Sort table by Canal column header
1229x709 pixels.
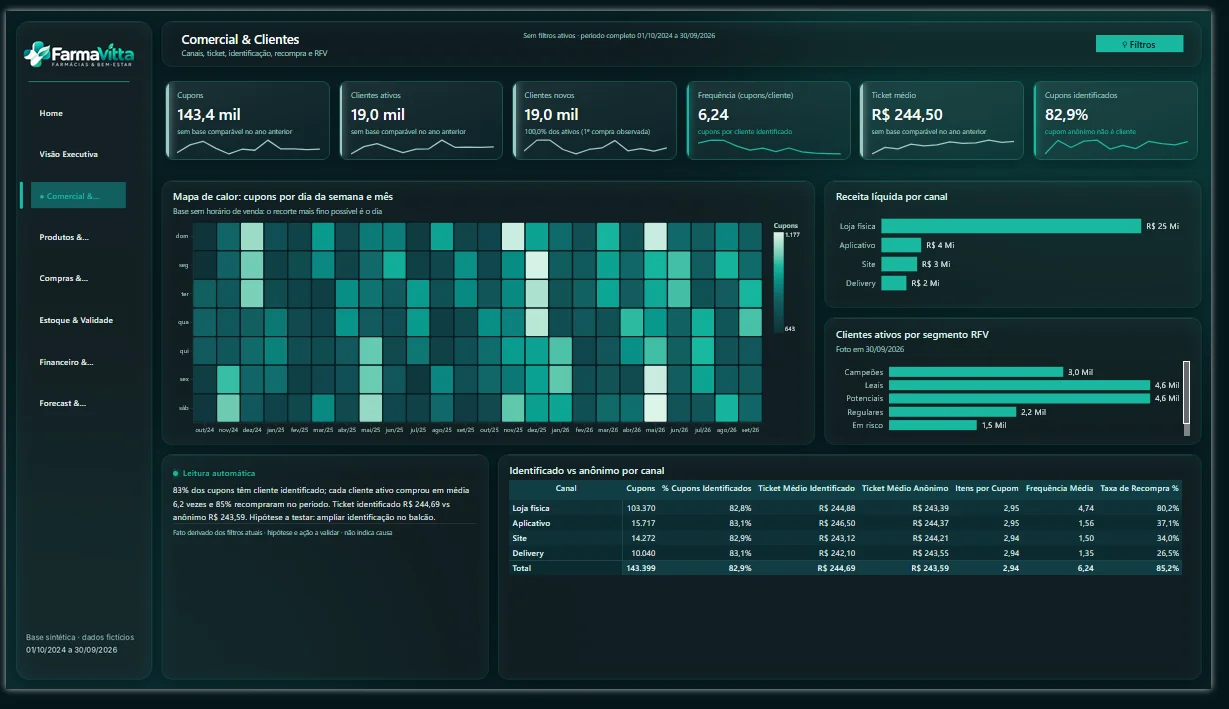[x=566, y=488]
